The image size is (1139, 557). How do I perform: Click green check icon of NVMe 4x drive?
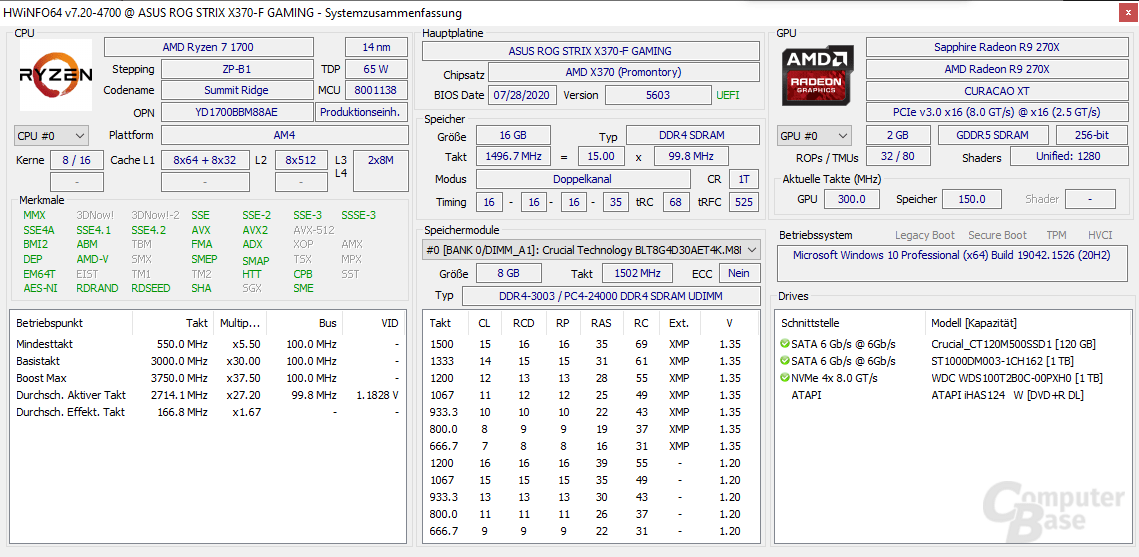785,378
